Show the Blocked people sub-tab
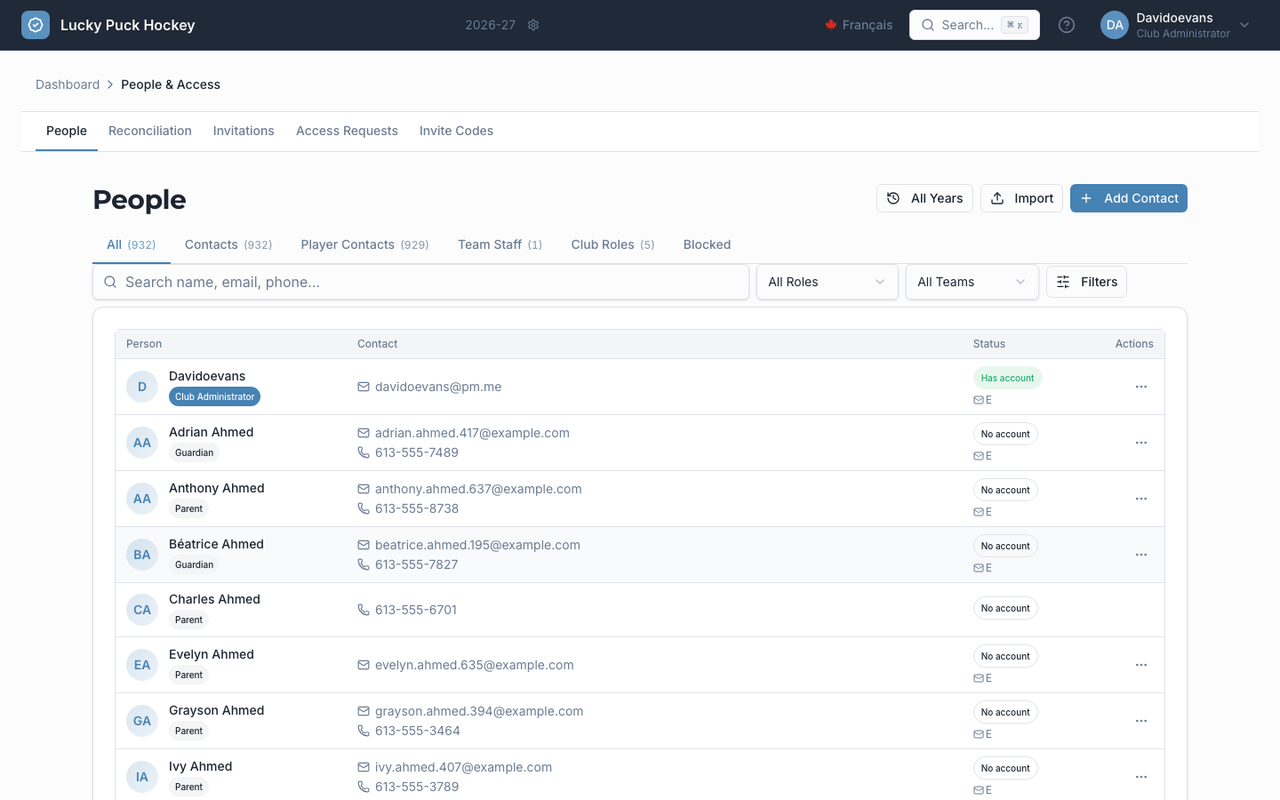The image size is (1280, 800). tap(707, 244)
